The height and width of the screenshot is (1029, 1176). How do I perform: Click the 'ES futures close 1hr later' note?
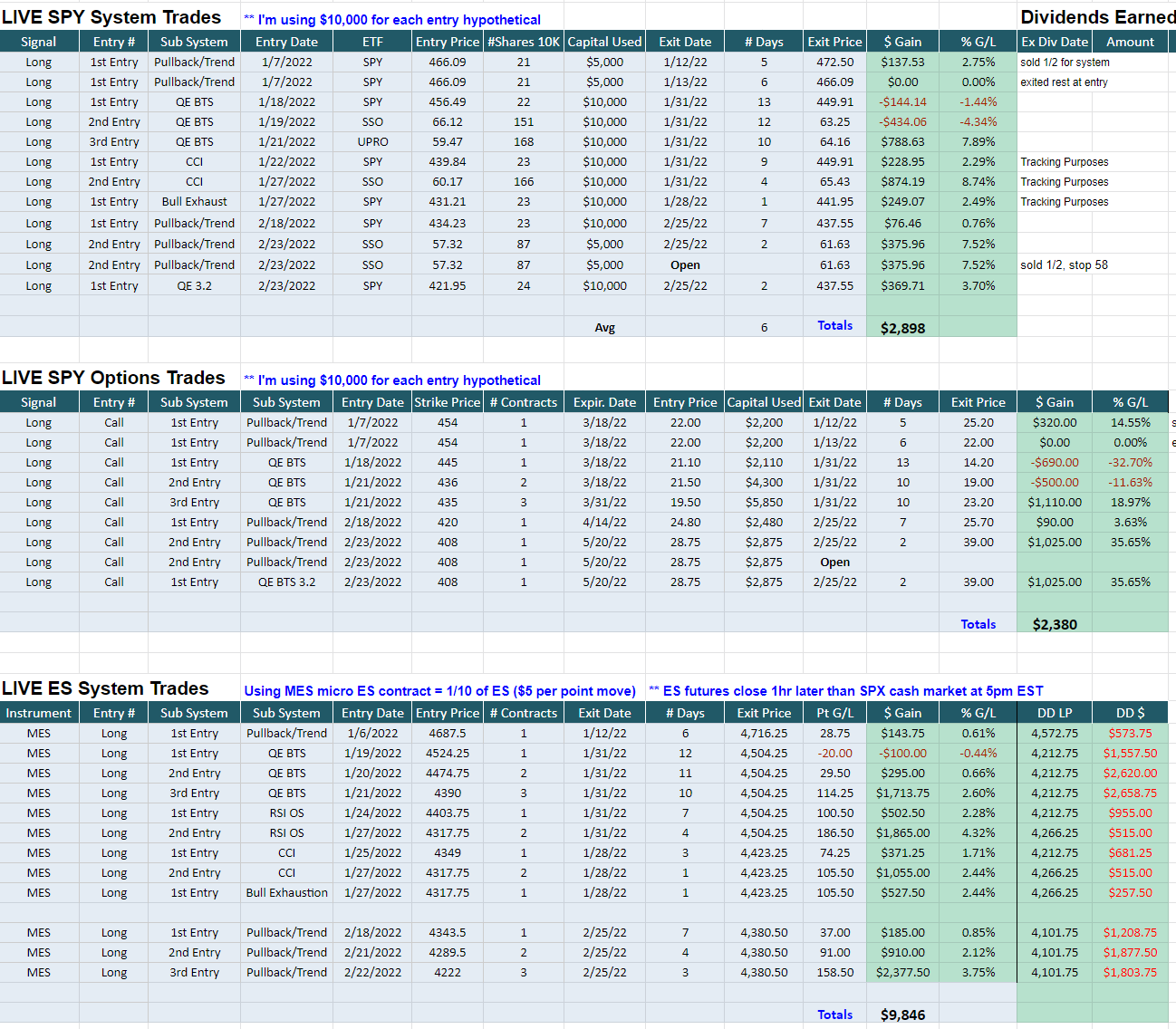pyautogui.click(x=846, y=691)
